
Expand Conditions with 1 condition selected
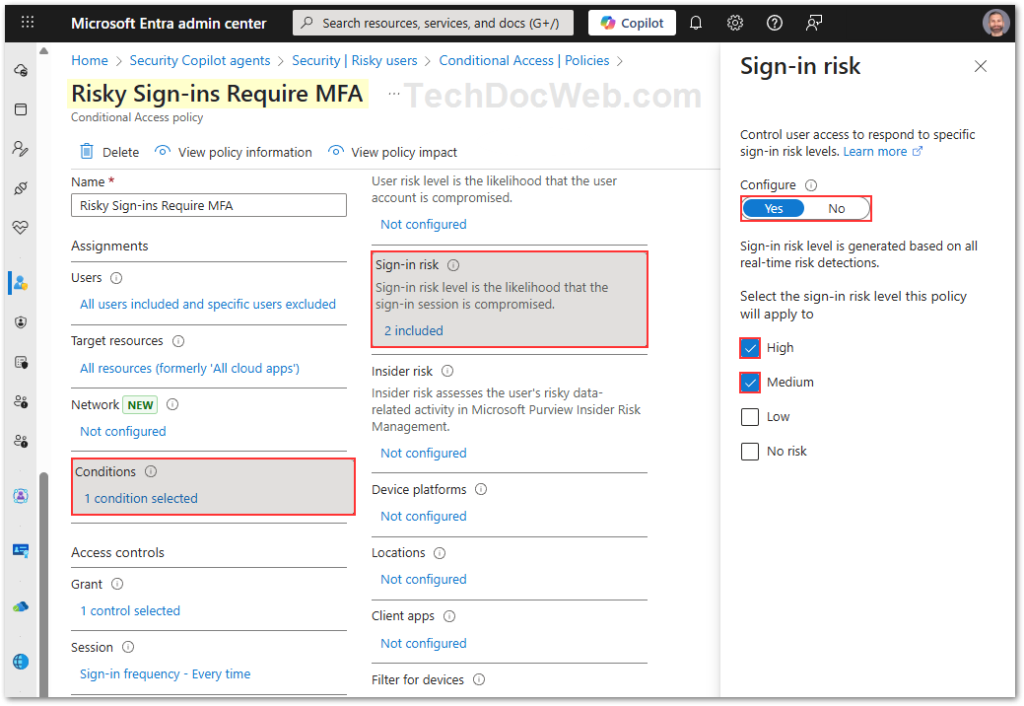click(141, 498)
